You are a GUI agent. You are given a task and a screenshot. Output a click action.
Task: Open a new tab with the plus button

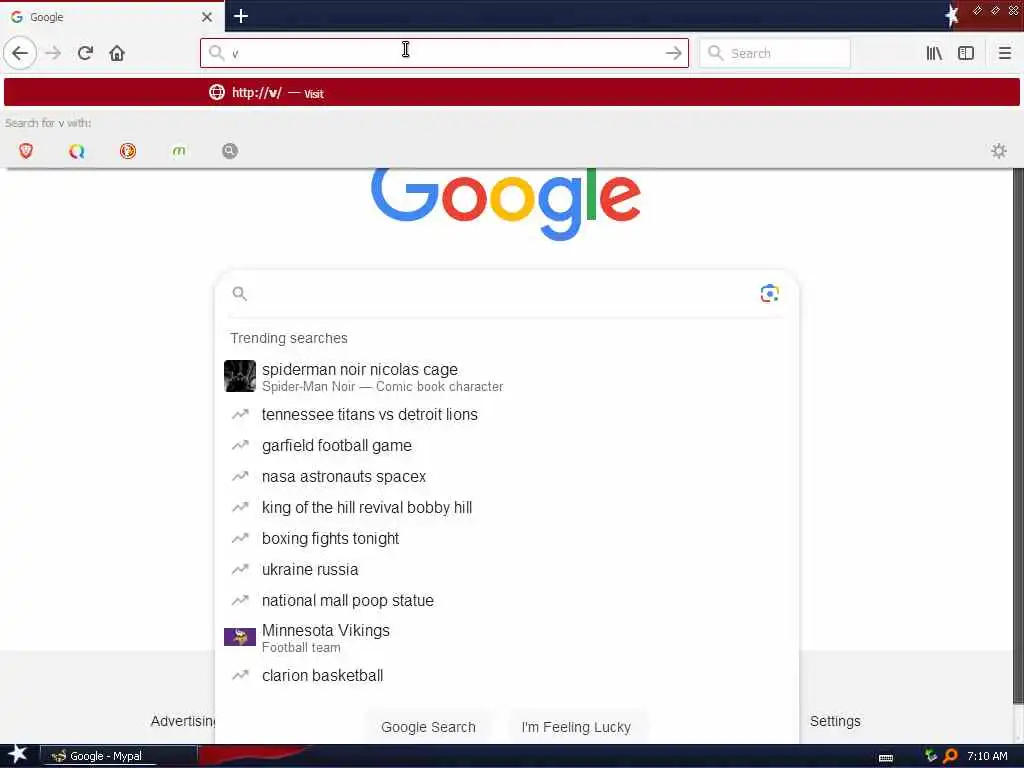pos(240,16)
